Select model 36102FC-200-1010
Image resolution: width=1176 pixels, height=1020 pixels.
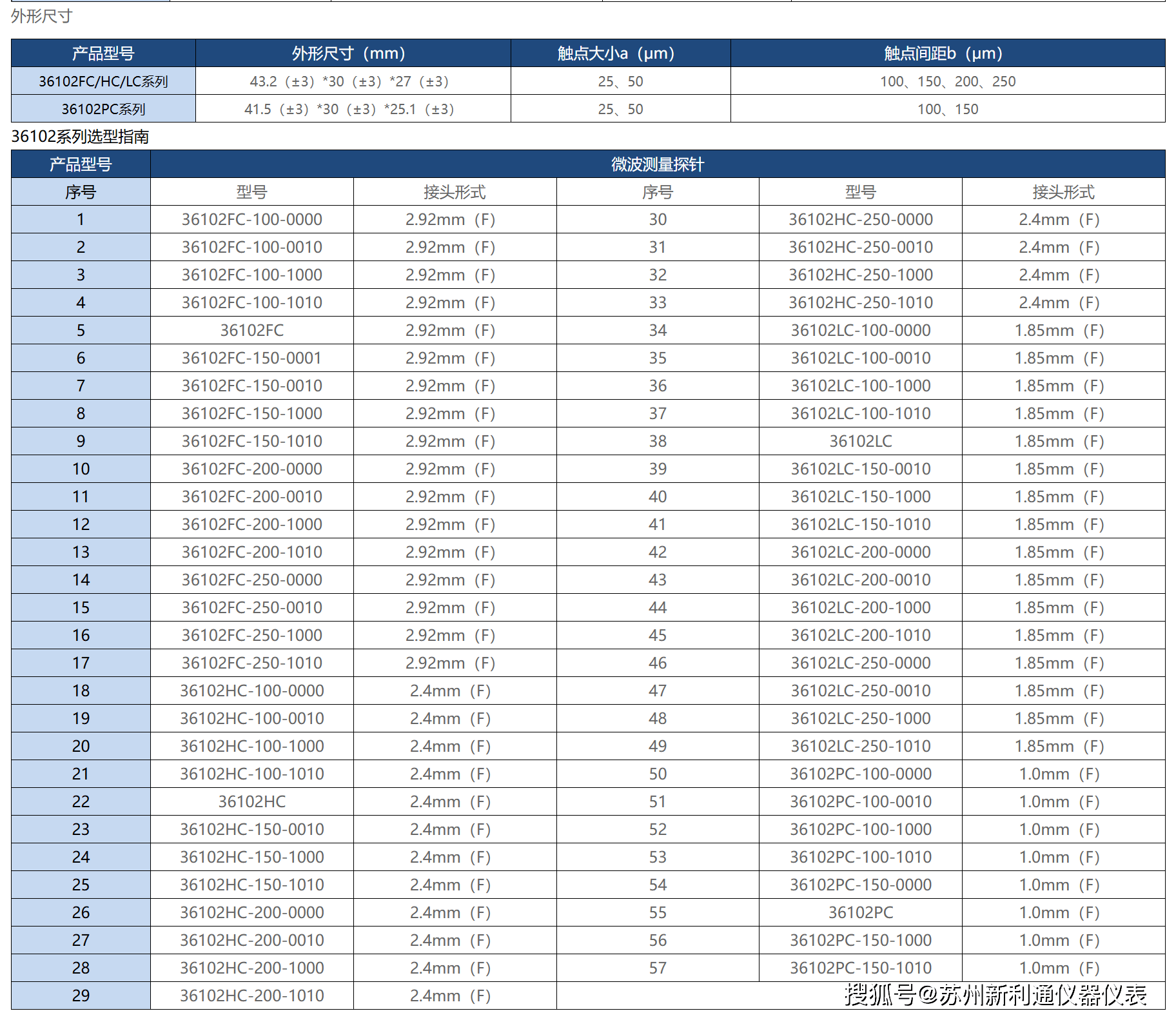tap(251, 552)
